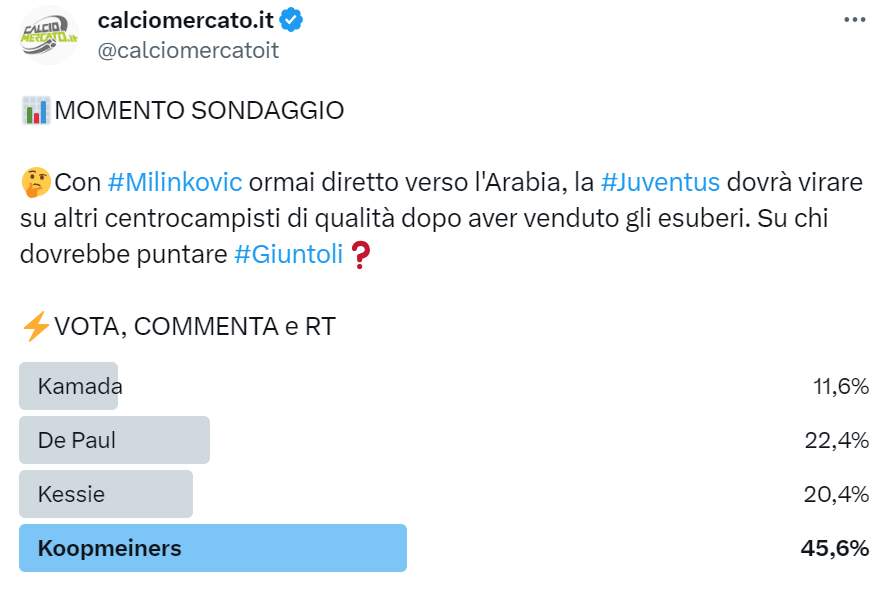This screenshot has width=883, height=589.
Task: Click the VOTA, COMMENTA e RT text
Action: point(194,326)
